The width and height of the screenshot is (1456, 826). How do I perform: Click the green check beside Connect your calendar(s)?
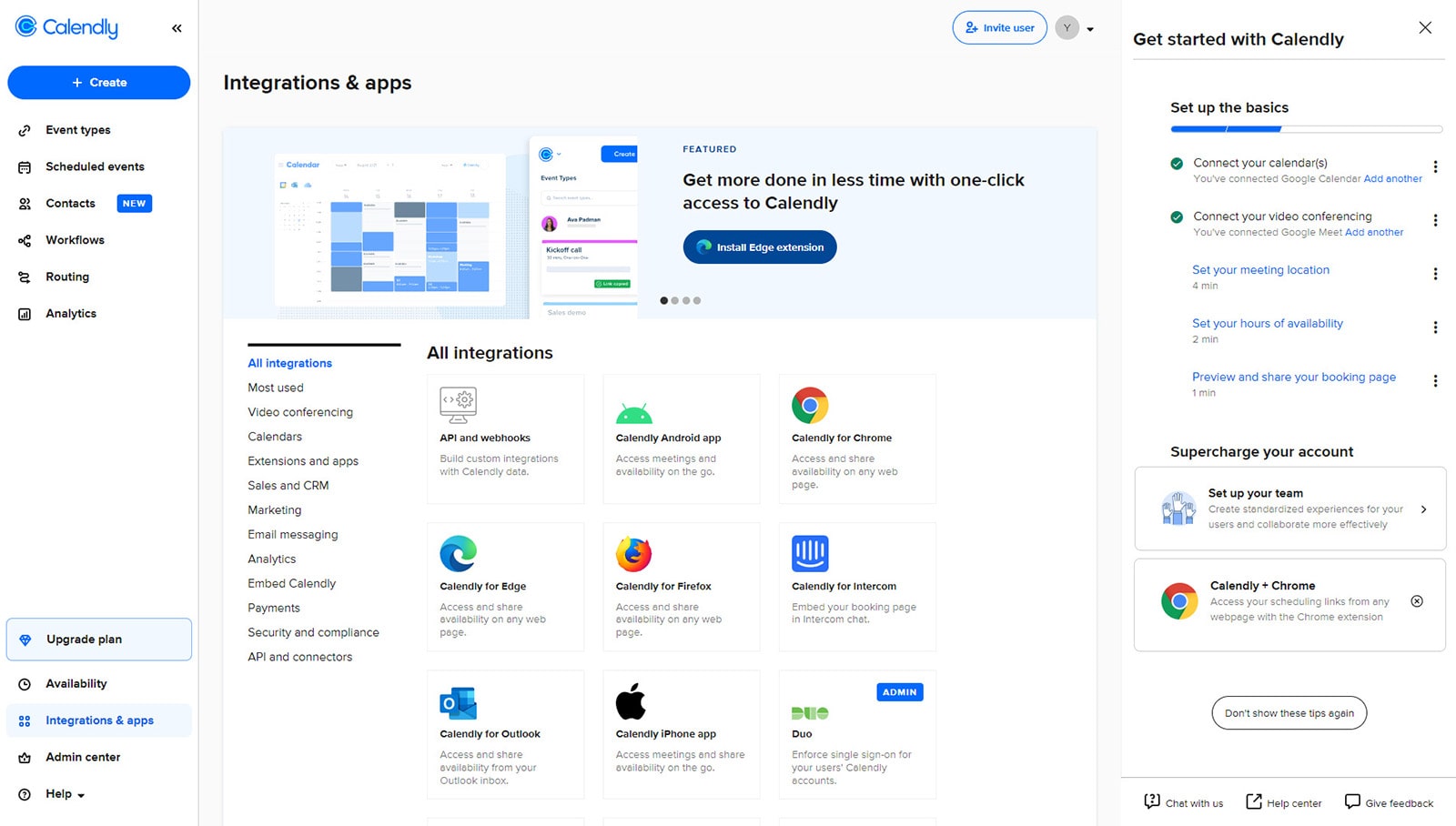pyautogui.click(x=1177, y=164)
